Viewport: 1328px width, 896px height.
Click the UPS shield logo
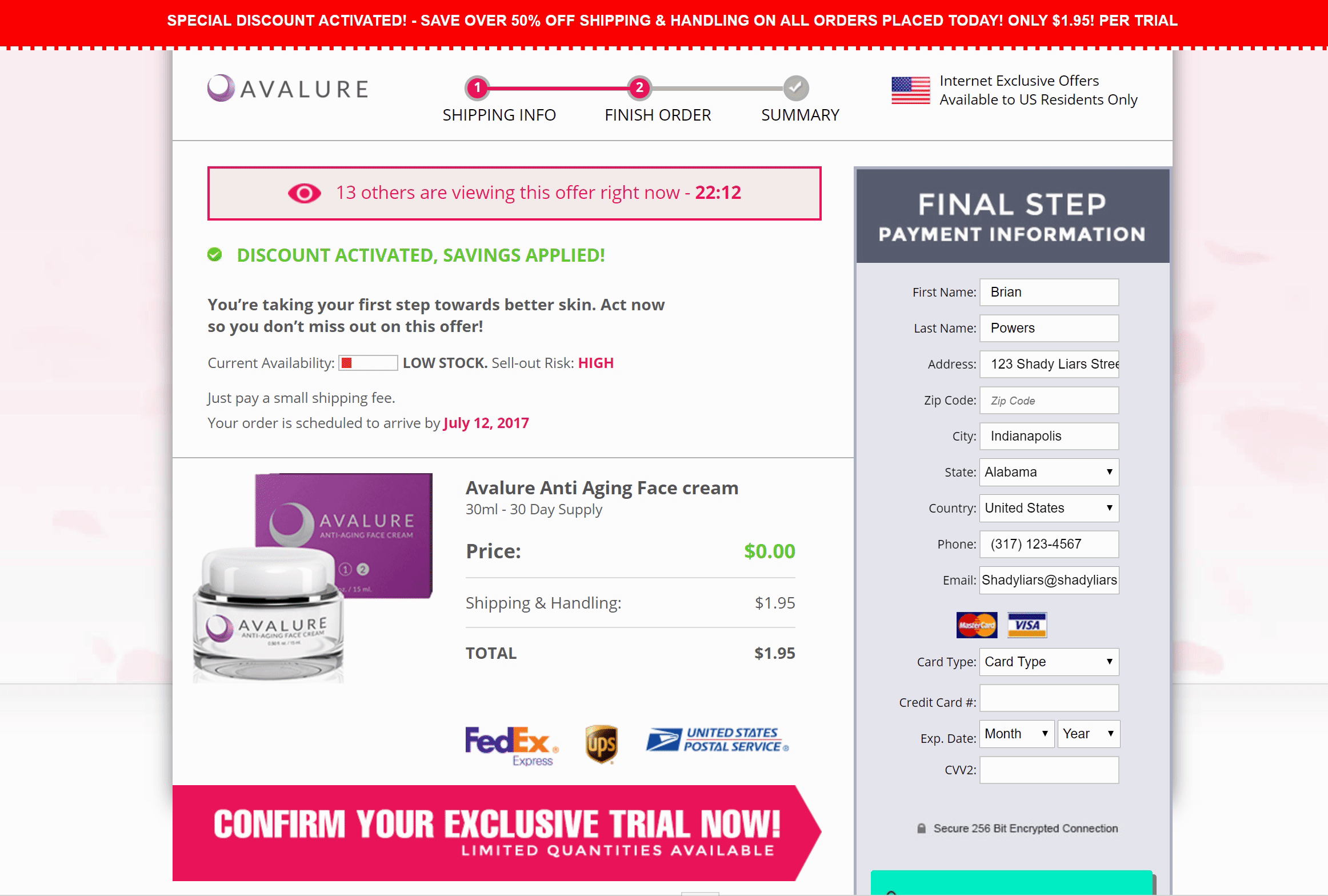(601, 744)
